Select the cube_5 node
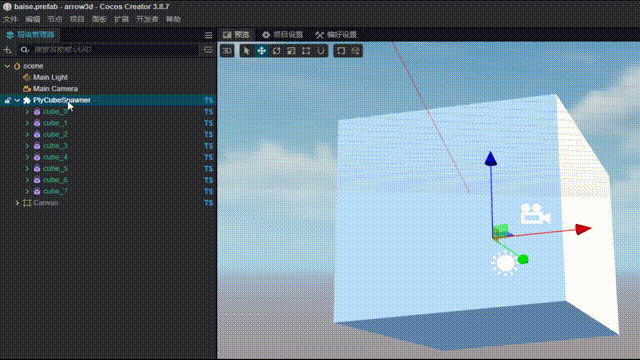This screenshot has width=640, height=360. click(x=55, y=169)
